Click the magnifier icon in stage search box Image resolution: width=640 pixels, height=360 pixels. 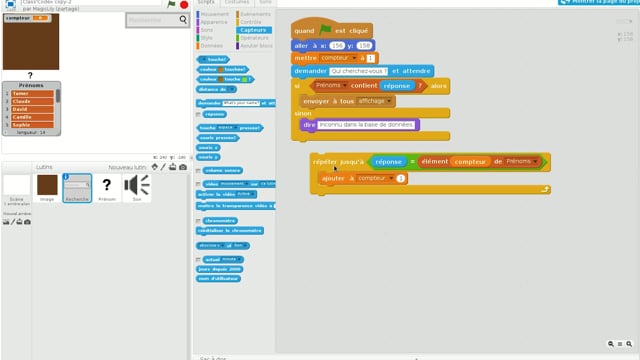click(183, 19)
